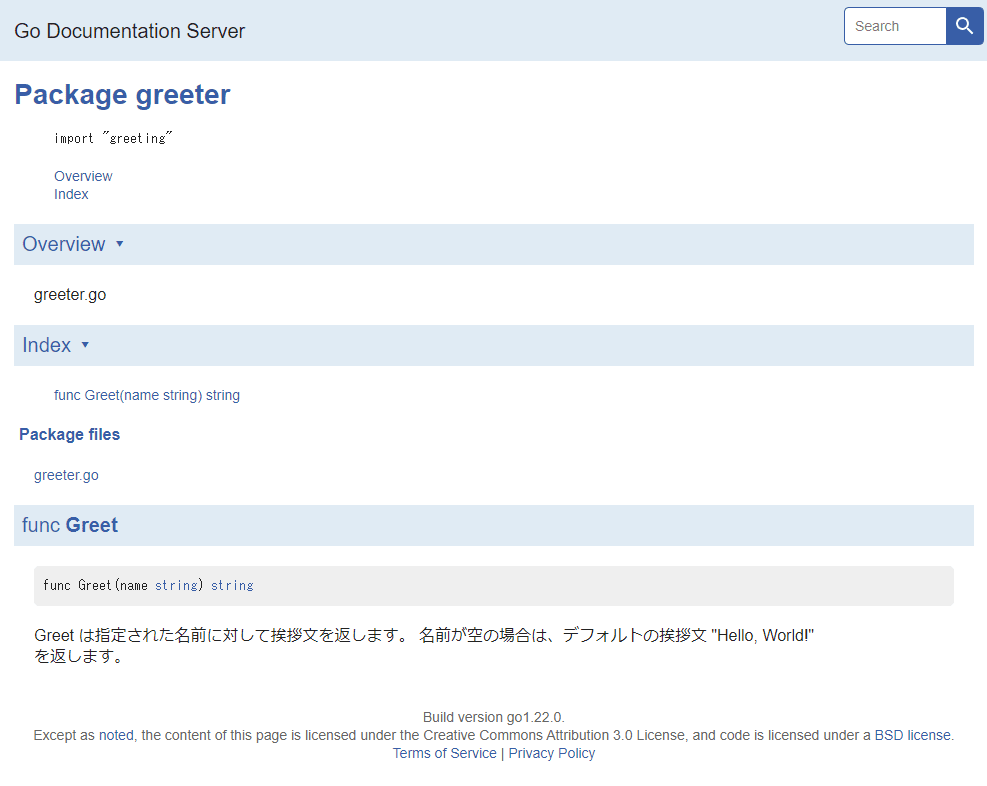The image size is (987, 786).
Task: Click the string parameter type in signature
Action: [176, 585]
